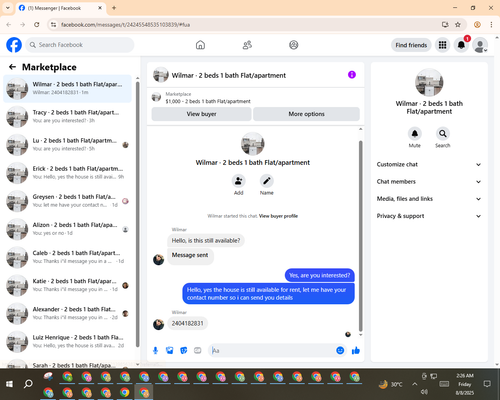The image size is (500, 400).
Task: Open Erick conversation in chat list
Action: coord(67,173)
